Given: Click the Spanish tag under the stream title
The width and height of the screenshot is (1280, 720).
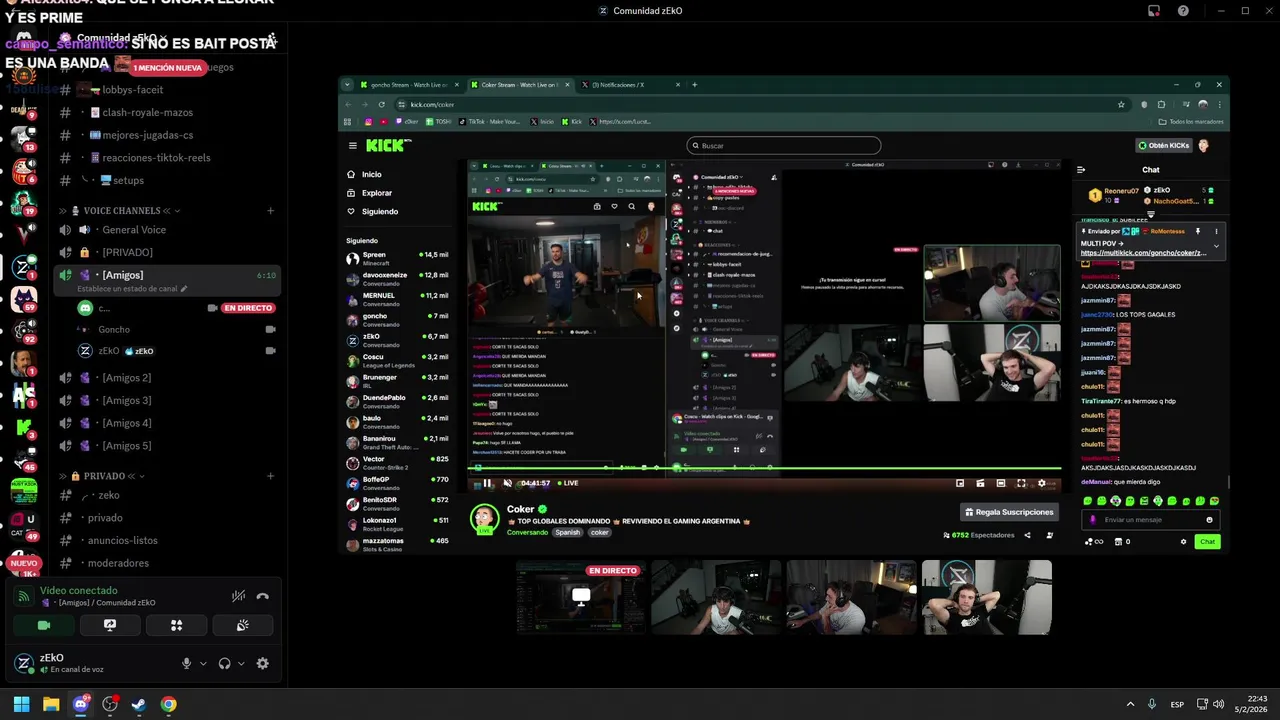Looking at the screenshot, I should [568, 533].
